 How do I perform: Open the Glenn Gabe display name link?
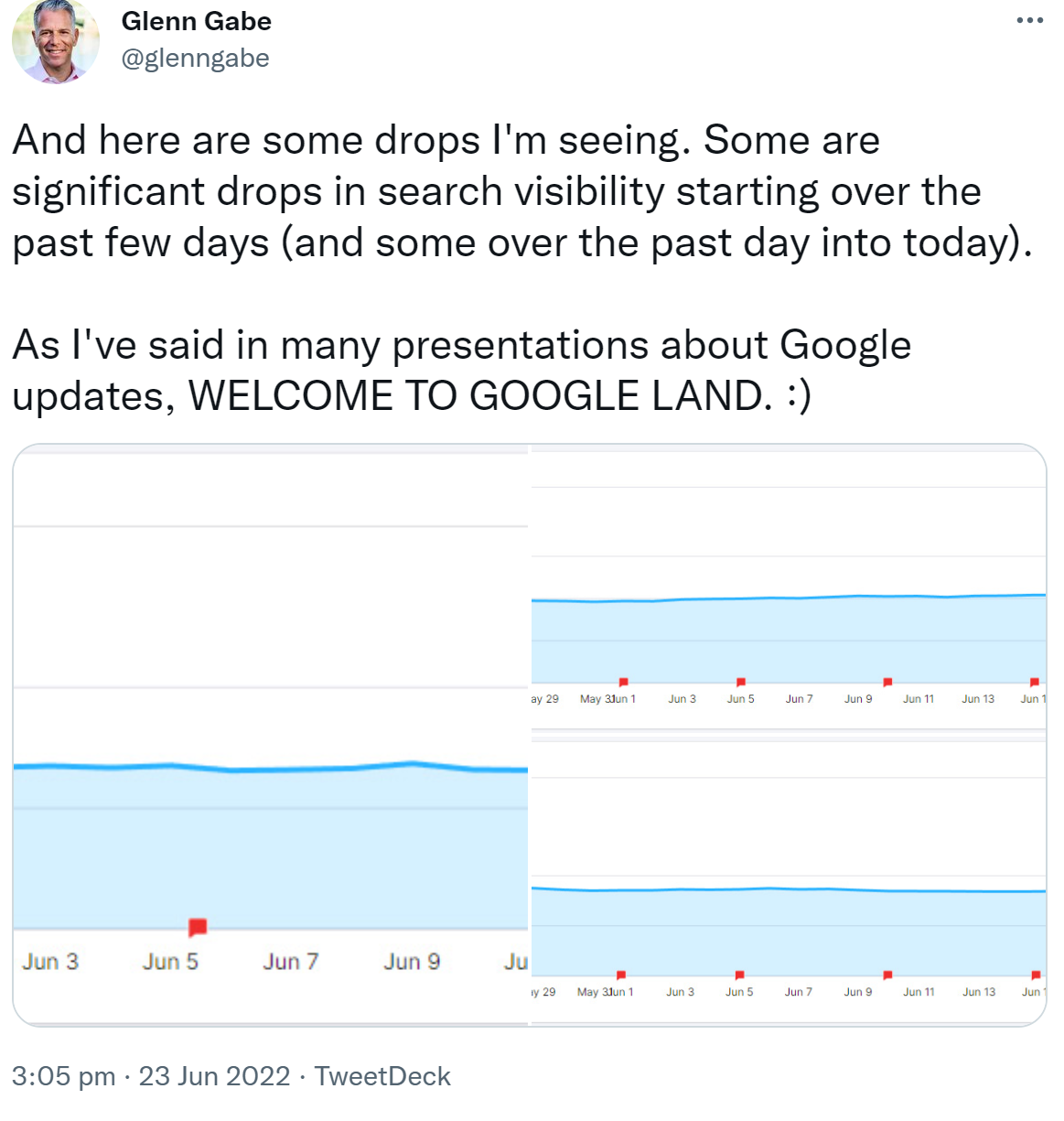tap(197, 20)
